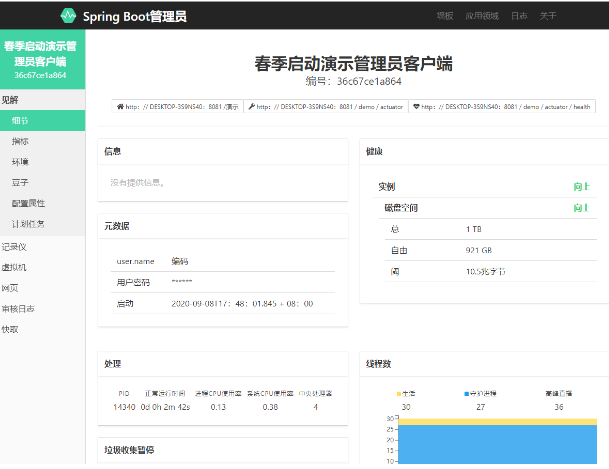Open 配置属性 in the sidebar

pos(27,203)
